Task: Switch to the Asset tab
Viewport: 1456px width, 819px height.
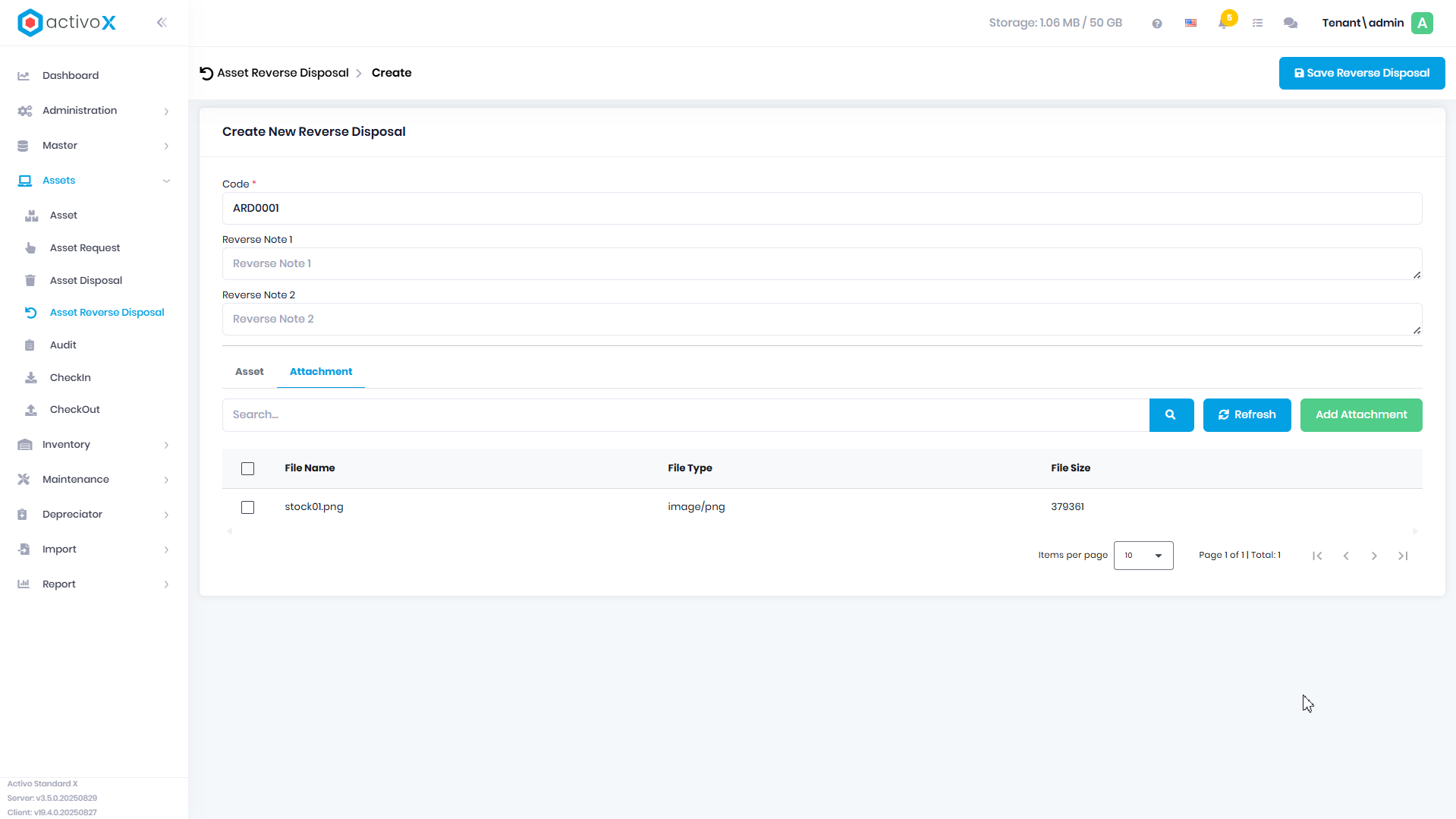Action: (x=250, y=372)
